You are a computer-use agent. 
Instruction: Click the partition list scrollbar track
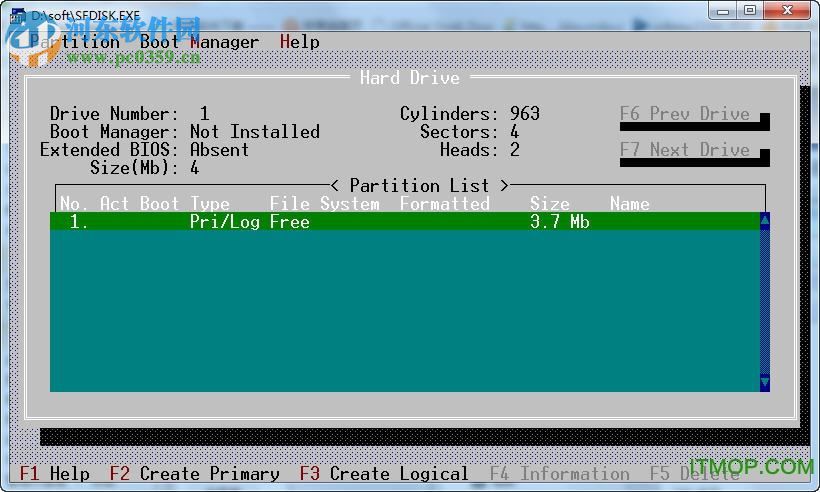[x=765, y=302]
